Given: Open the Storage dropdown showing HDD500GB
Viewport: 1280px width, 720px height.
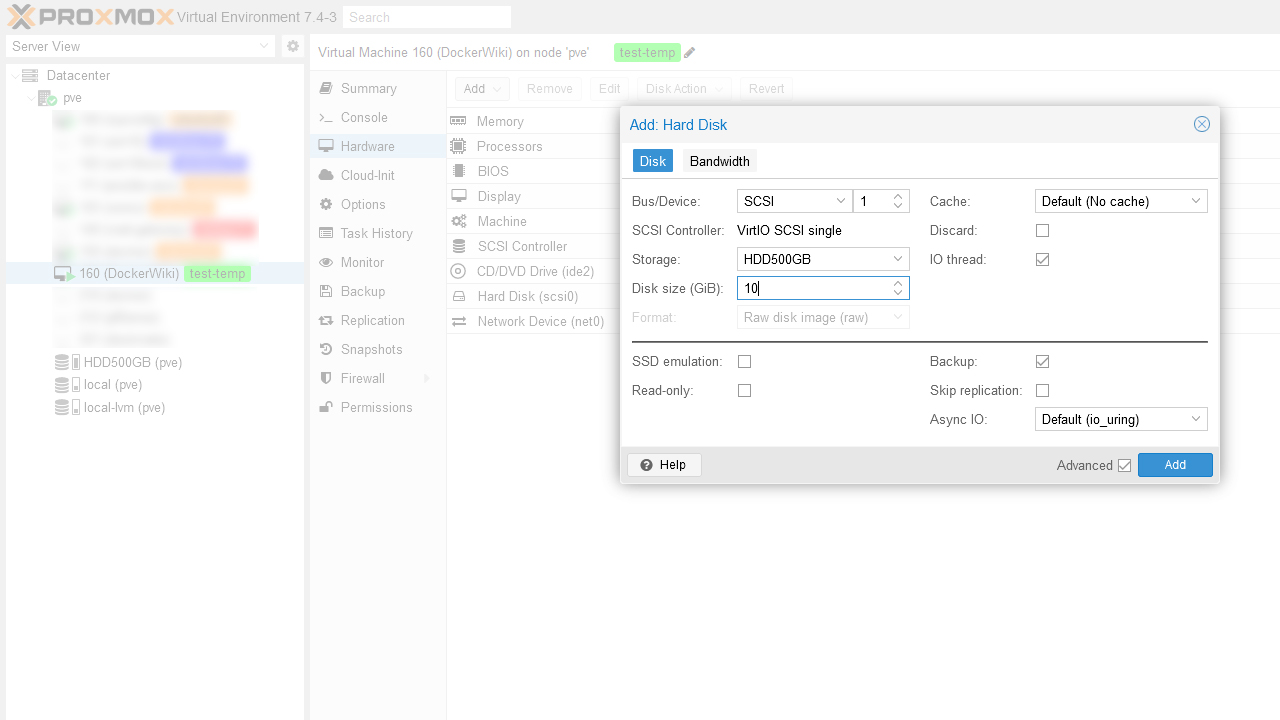Looking at the screenshot, I should coord(822,259).
